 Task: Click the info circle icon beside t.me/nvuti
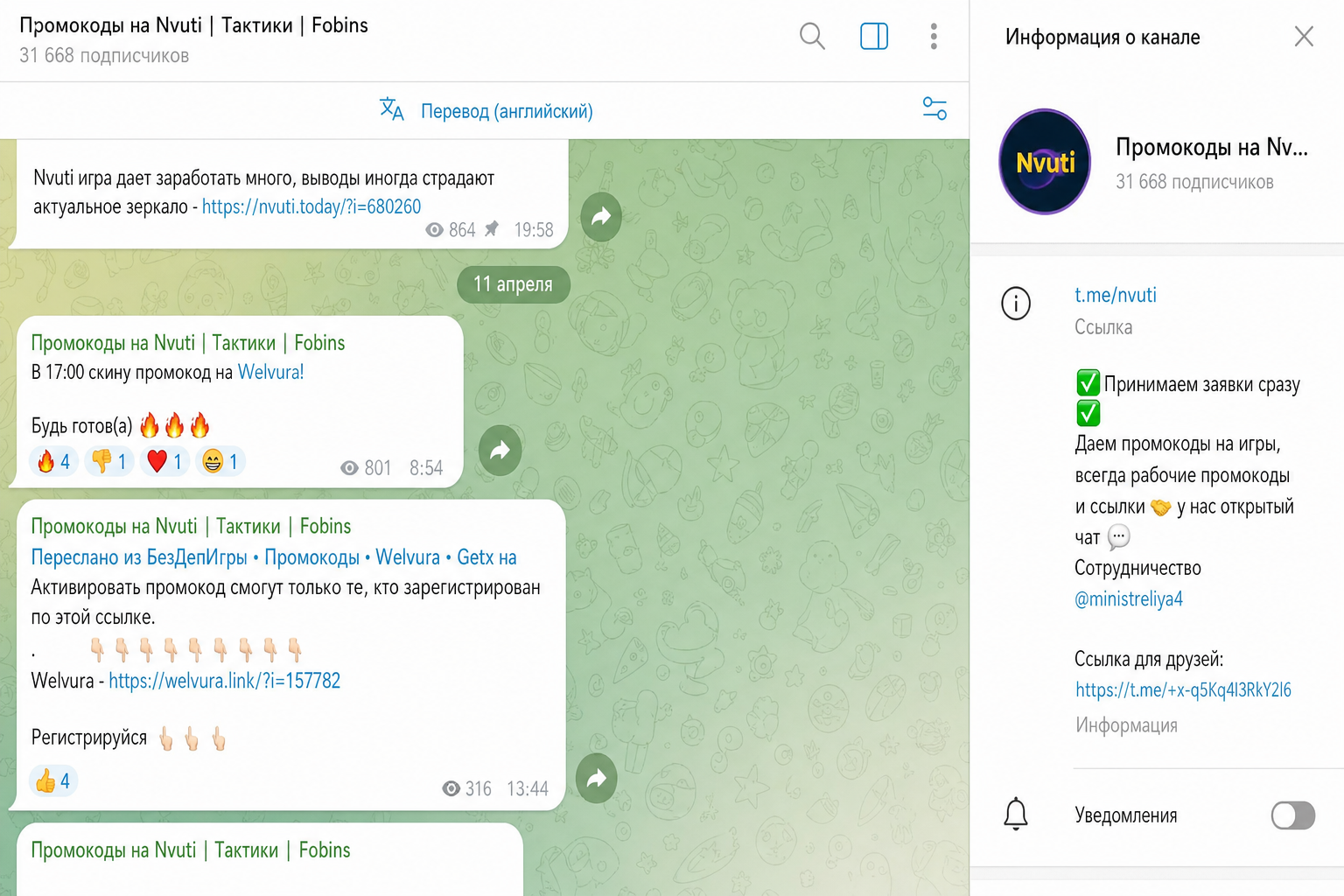1016,304
